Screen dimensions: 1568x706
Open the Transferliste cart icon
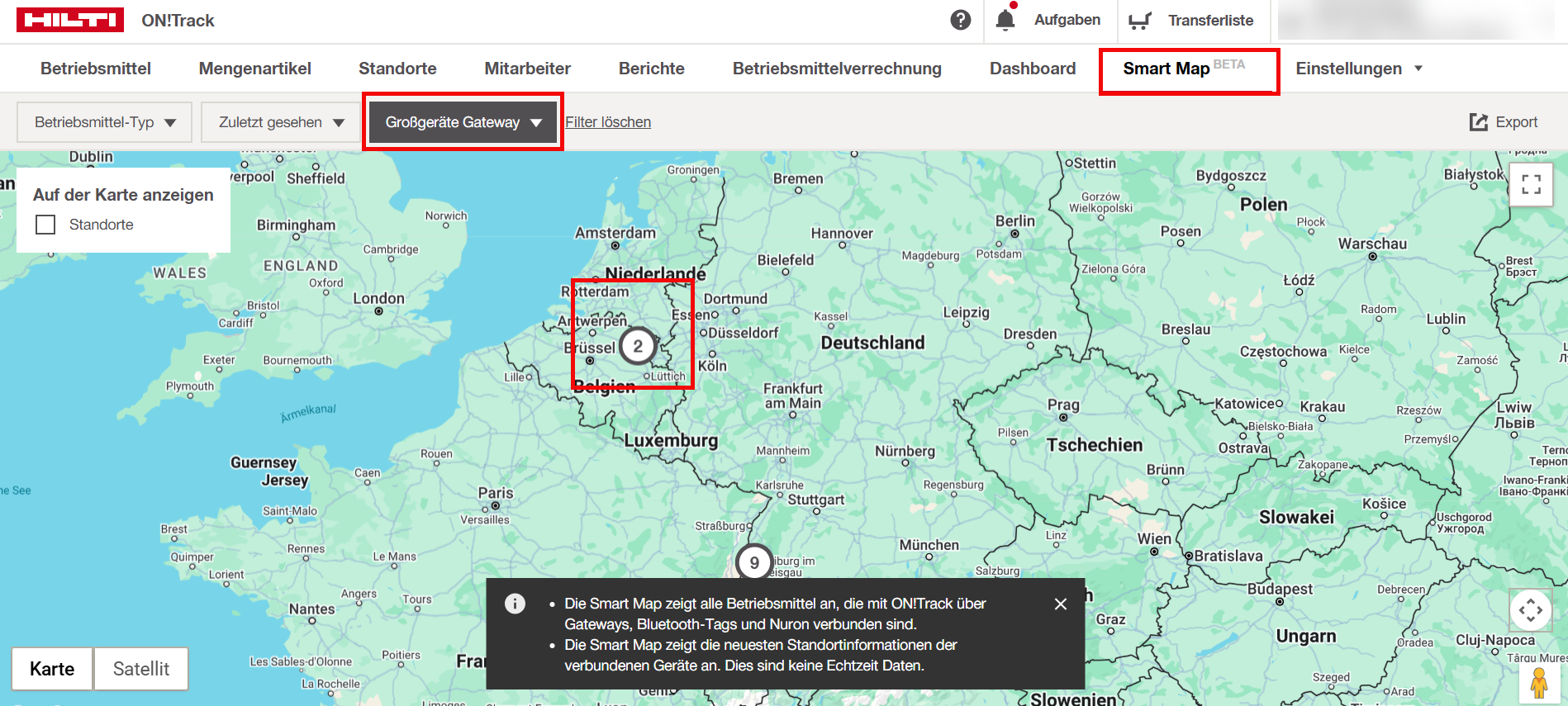coord(1140,21)
